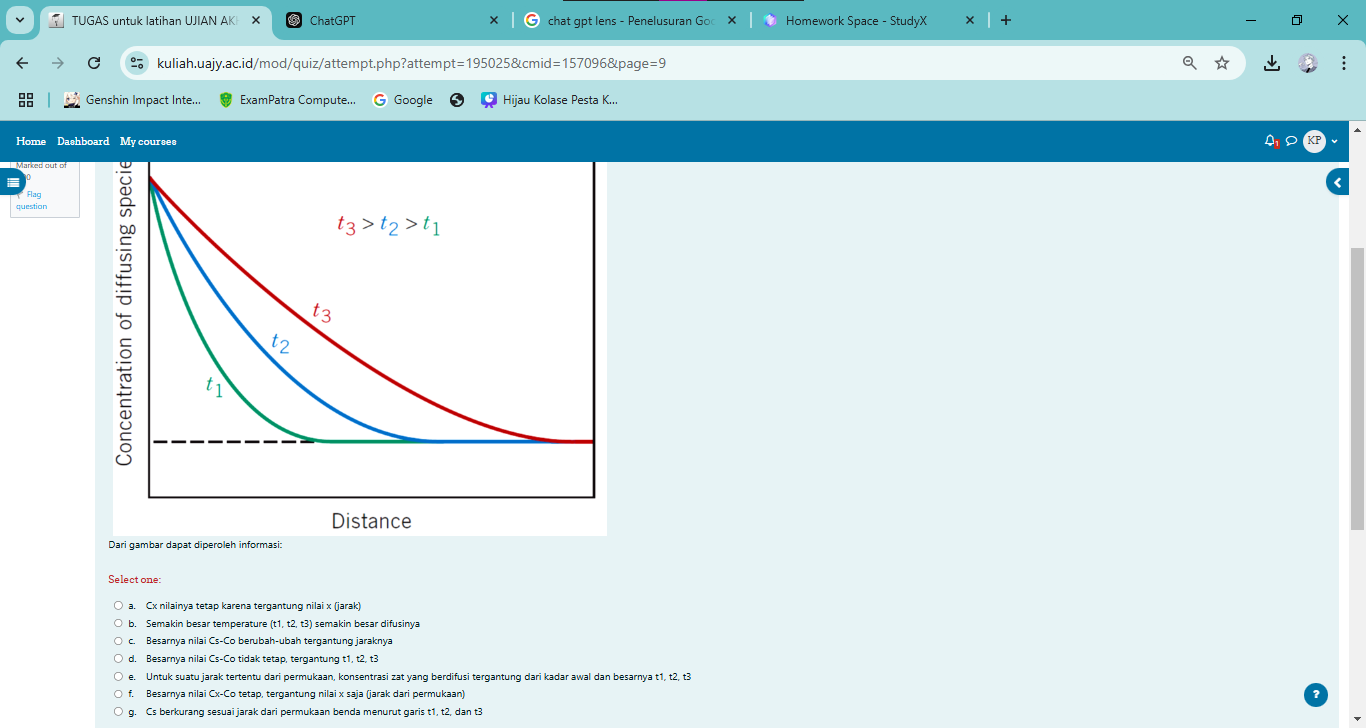
Task: Minimize the browser window
Action: click(1251, 20)
